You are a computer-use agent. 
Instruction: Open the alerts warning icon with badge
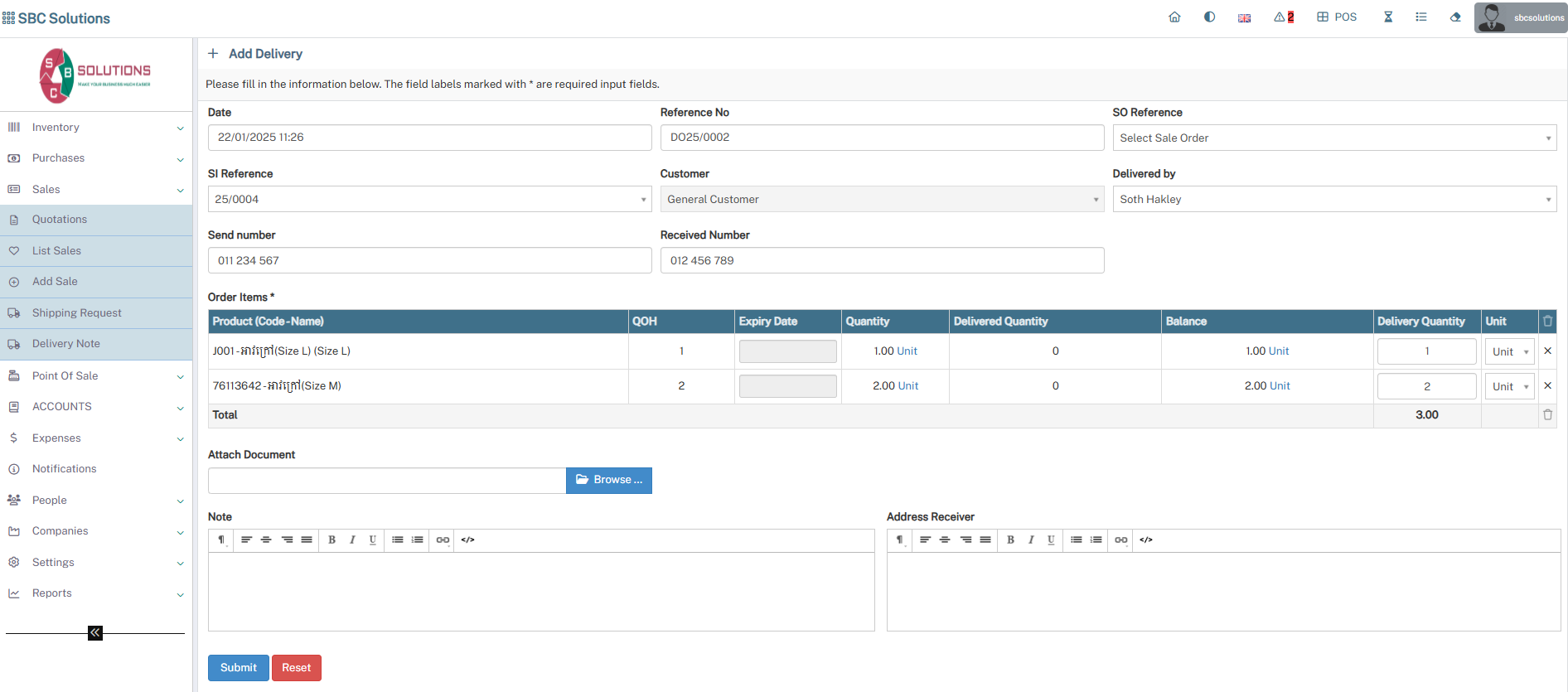[x=1283, y=17]
